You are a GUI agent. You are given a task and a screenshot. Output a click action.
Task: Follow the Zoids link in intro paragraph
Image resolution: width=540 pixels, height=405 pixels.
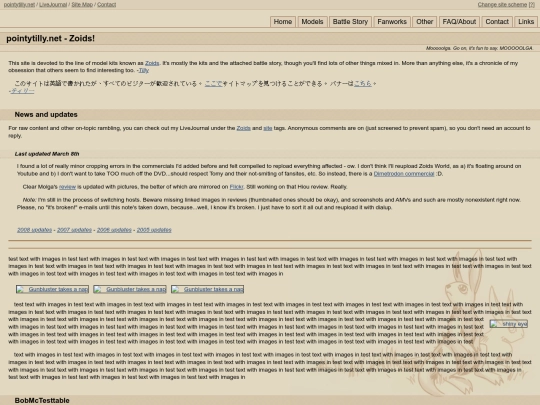152,63
